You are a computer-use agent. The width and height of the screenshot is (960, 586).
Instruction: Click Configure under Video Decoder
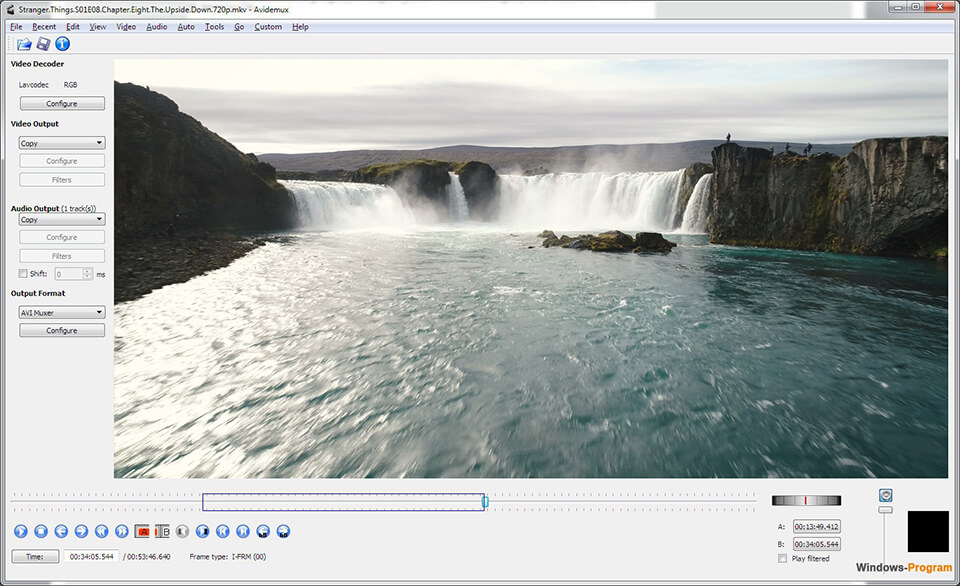pyautogui.click(x=62, y=104)
